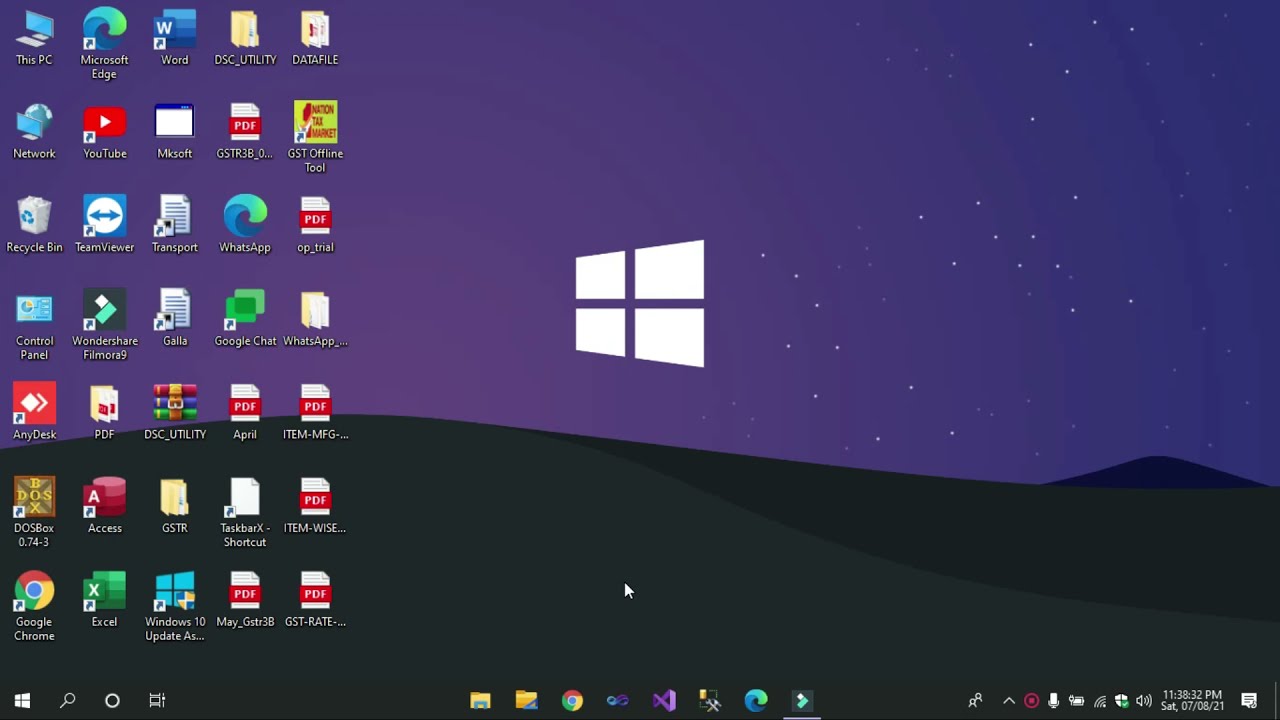
Task: Open ITEM-MFG-... PDF file
Action: tap(315, 412)
